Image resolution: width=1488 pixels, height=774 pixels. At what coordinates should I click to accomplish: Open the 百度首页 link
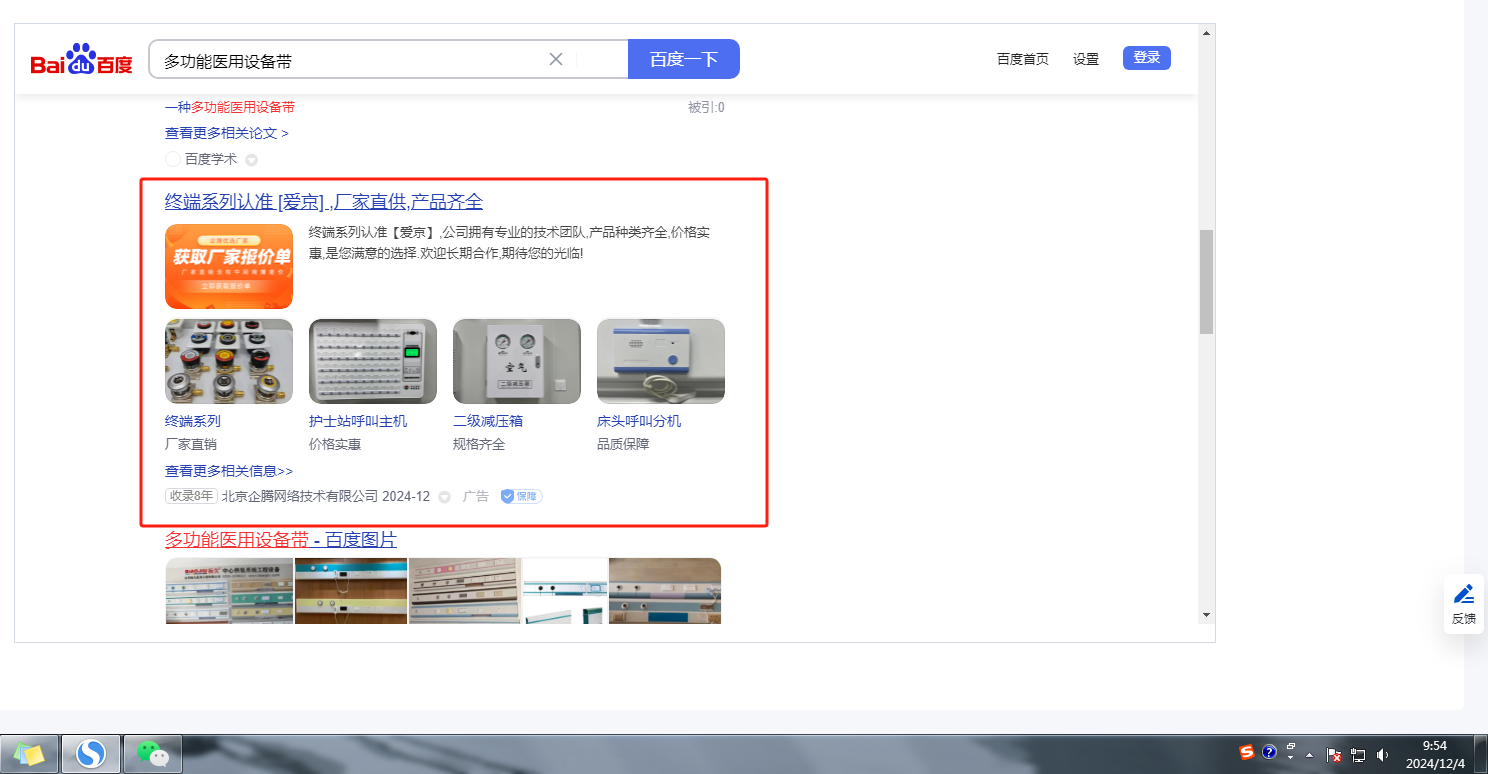(1023, 59)
